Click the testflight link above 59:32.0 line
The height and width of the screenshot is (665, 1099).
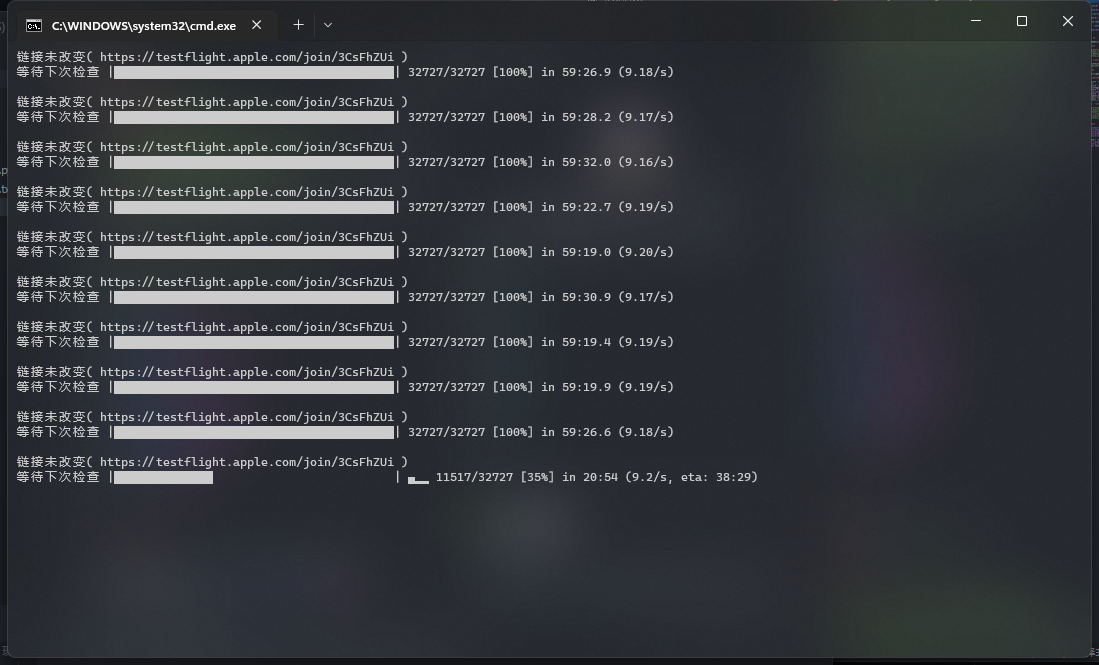[x=247, y=146]
